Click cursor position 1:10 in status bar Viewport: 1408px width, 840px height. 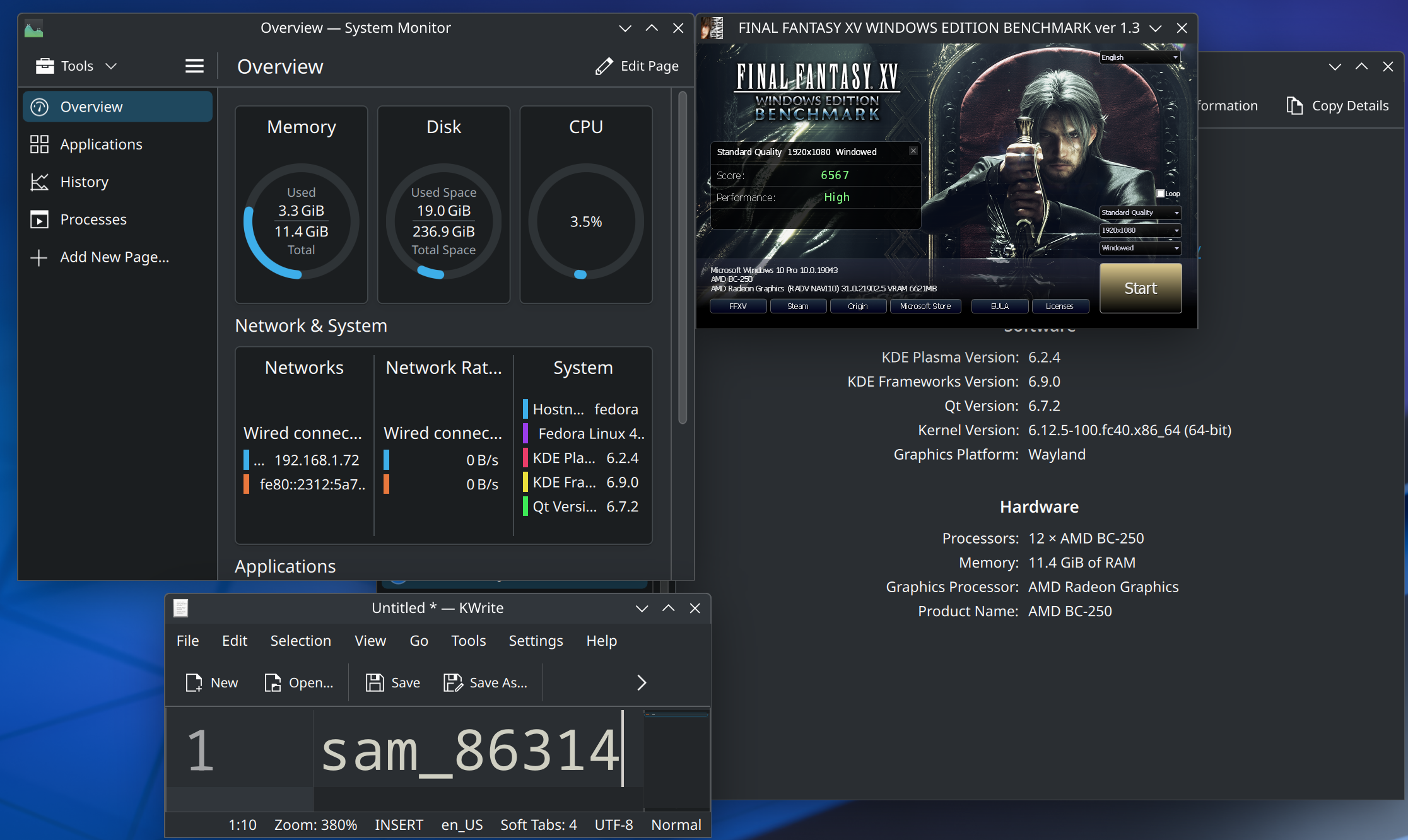[242, 825]
